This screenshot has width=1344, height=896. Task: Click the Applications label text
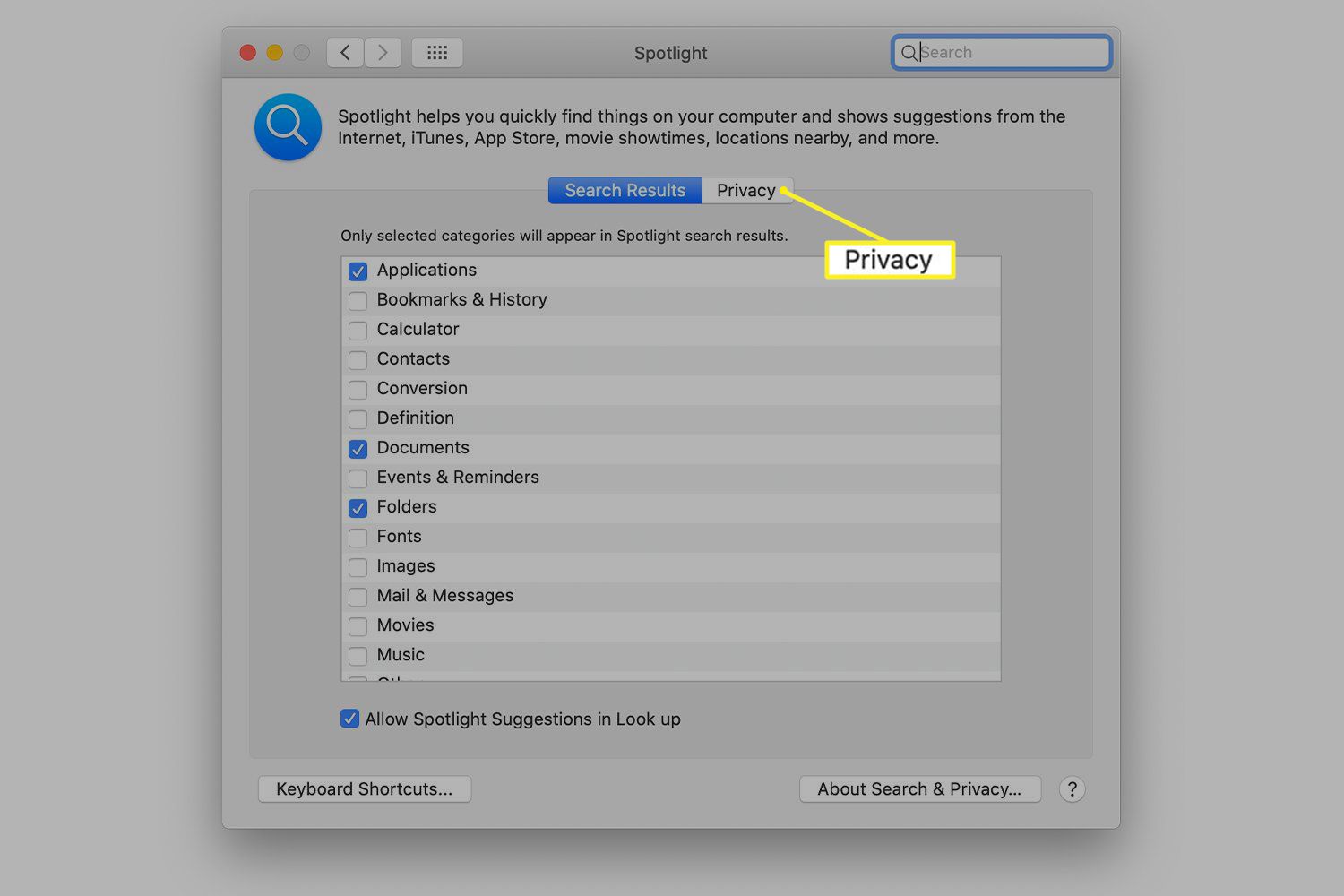(x=426, y=270)
